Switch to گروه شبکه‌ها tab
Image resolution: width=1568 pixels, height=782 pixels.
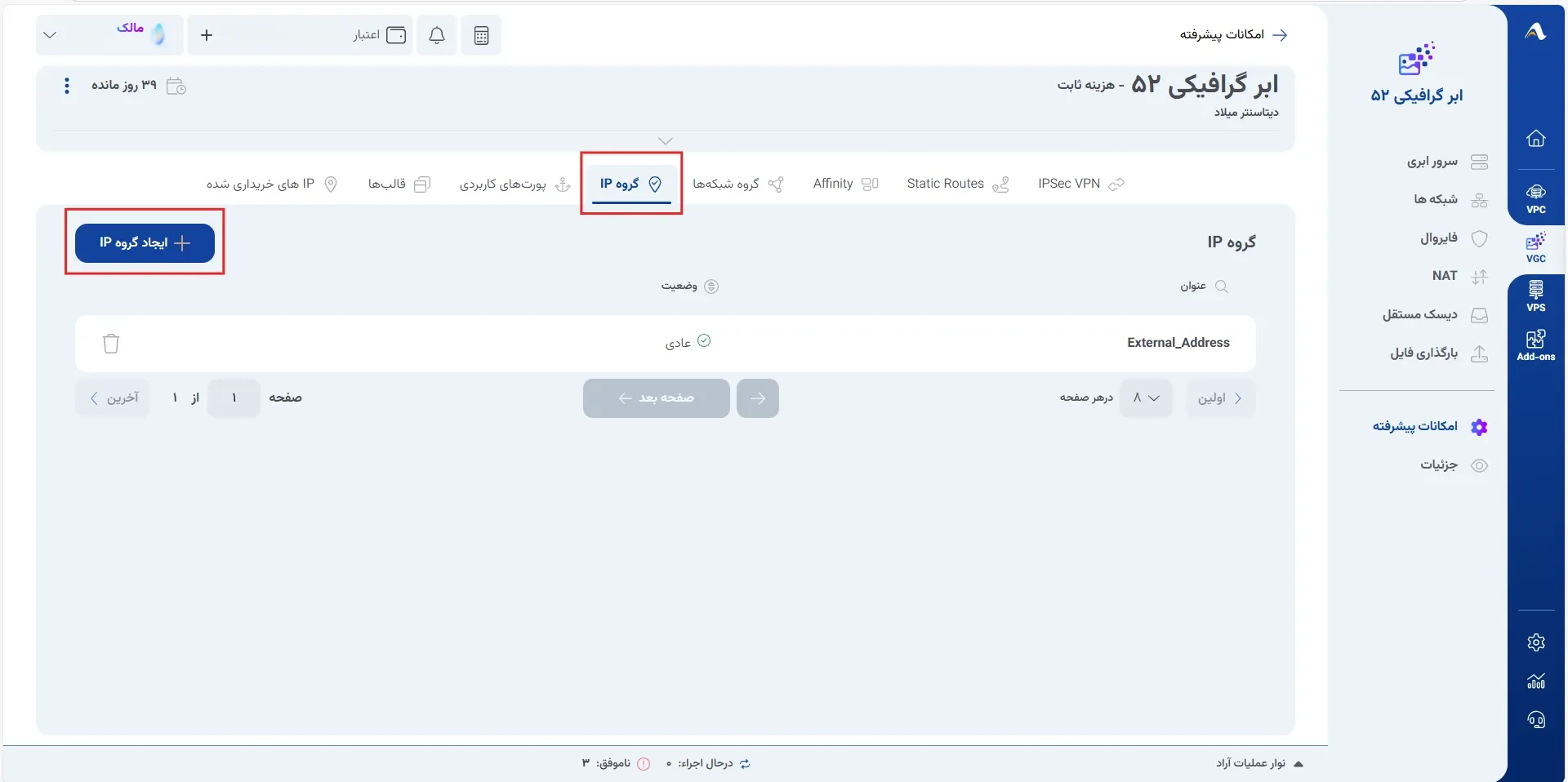pos(738,184)
